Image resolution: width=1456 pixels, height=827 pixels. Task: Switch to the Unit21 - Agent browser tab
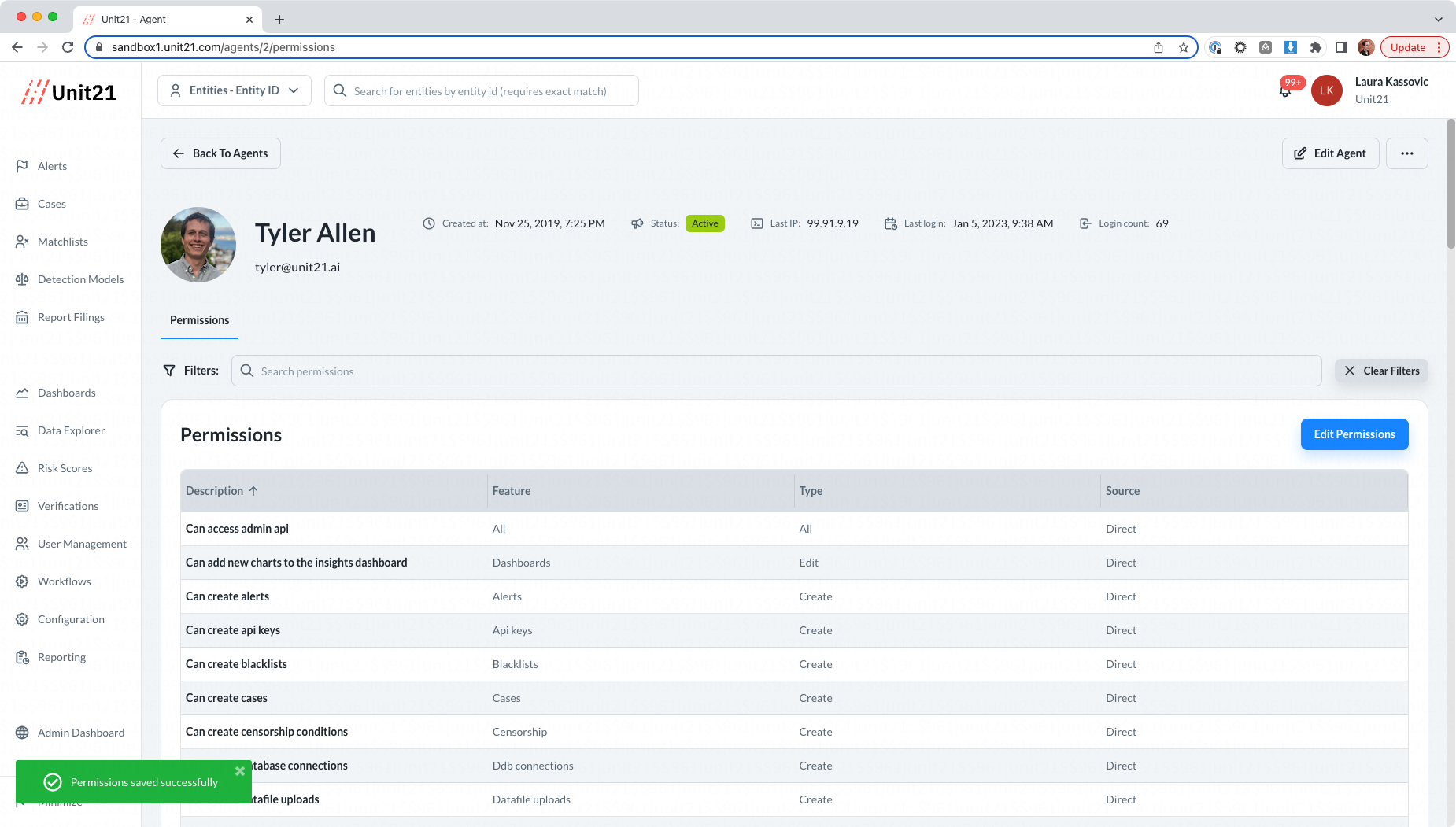[x=168, y=19]
